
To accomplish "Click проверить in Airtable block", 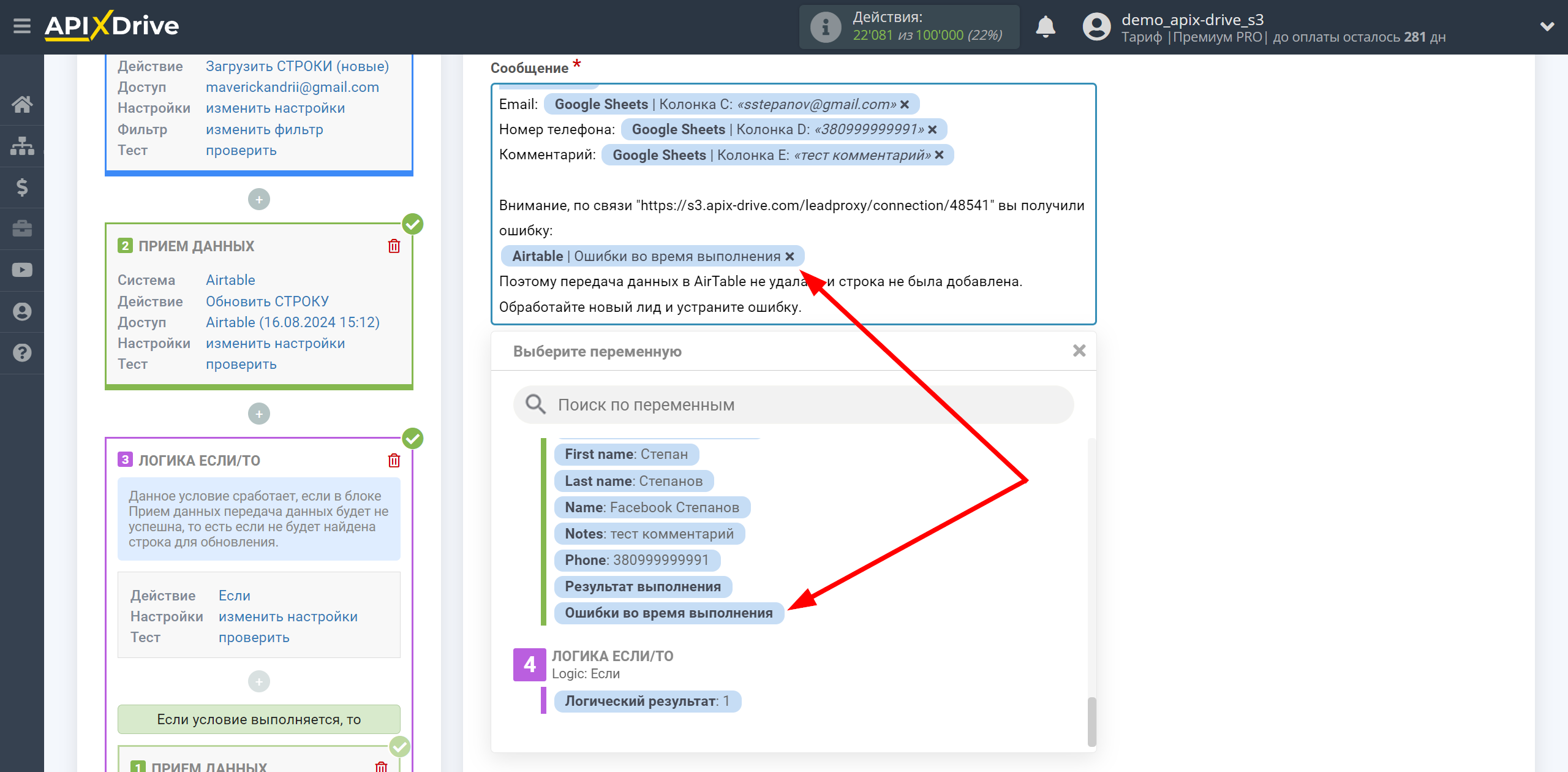I will pos(241,364).
